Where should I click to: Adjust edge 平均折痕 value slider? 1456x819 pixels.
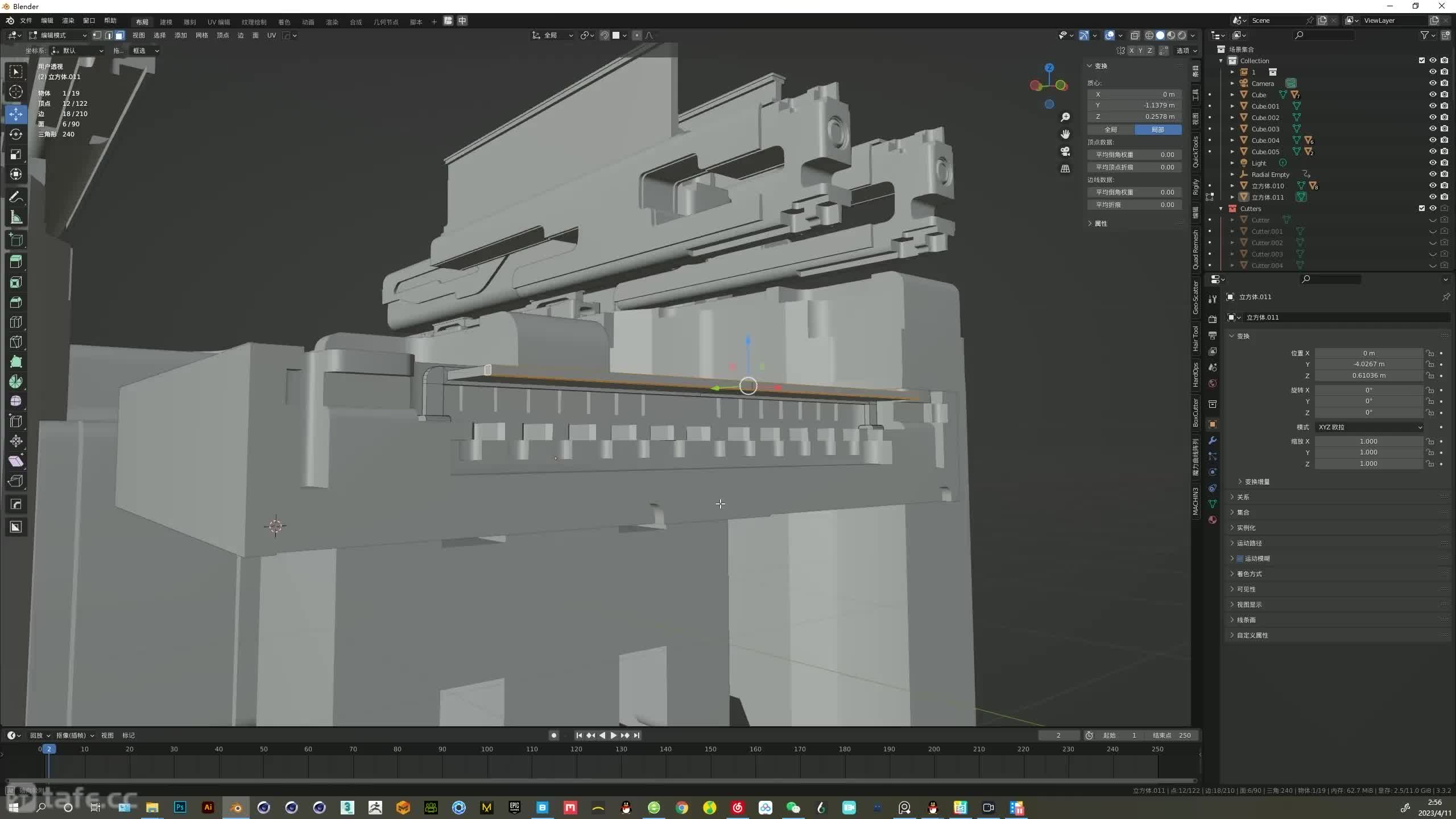1135,205
